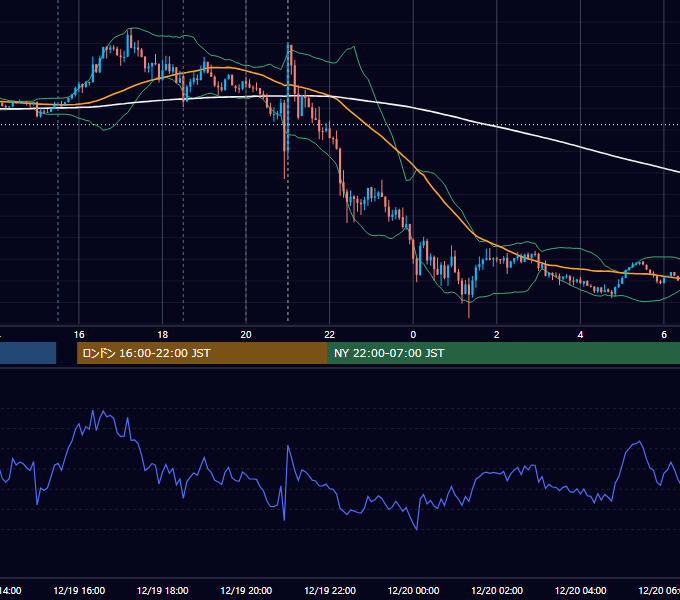Click the 12/19 16:00 date label
Screen dimensions: 680x600
[x=79, y=590]
